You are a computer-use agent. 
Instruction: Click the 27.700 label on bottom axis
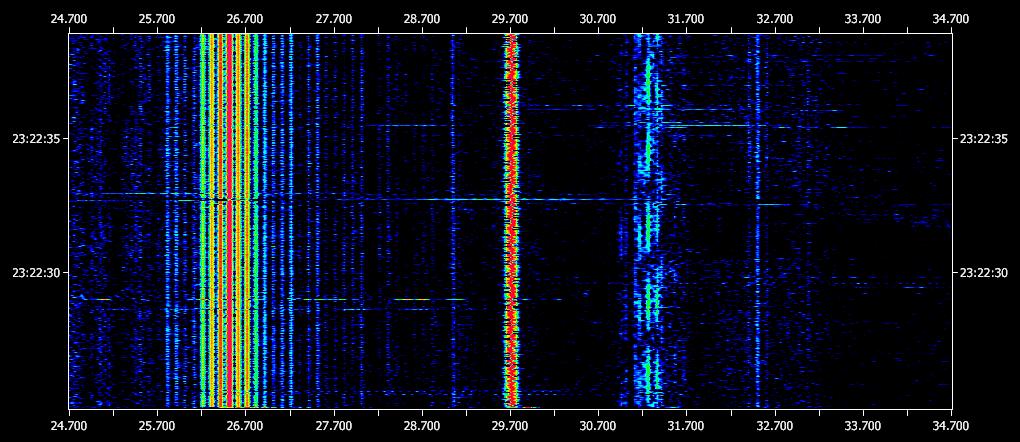pos(333,425)
